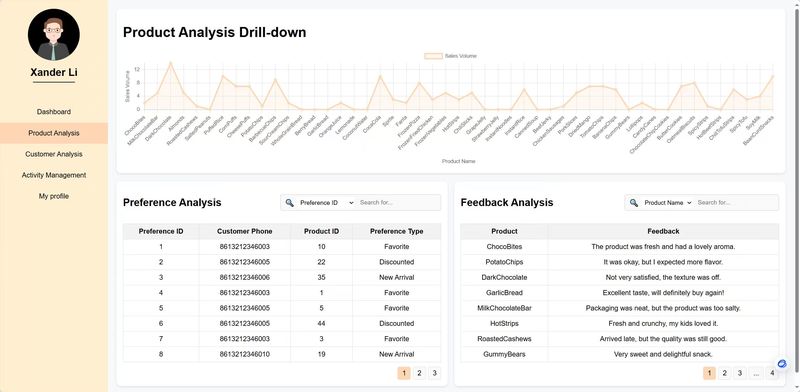
Task: Toggle the Sales Volume legend swatch
Action: point(433,56)
